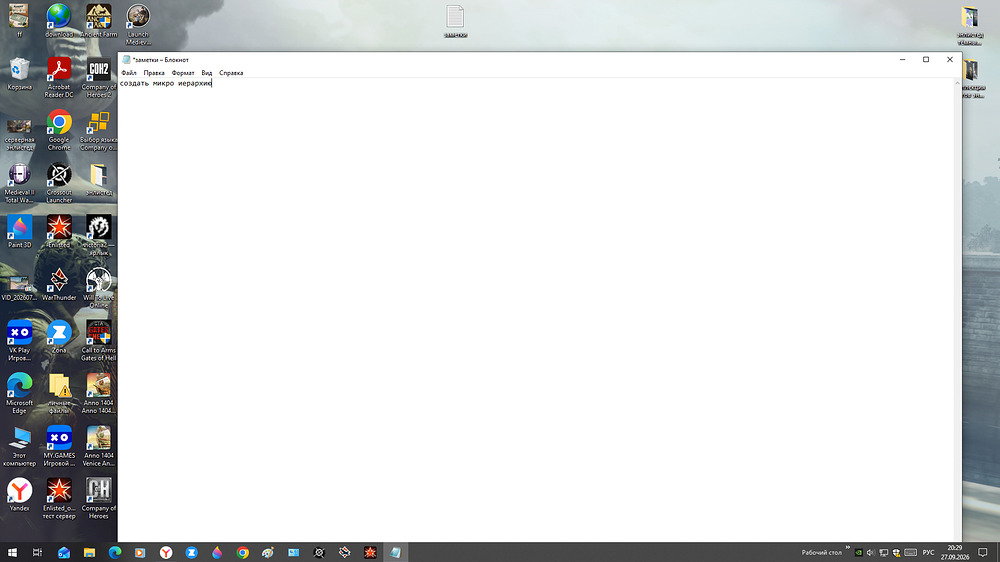1000x562 pixels.
Task: Select the Ancient Farm desktop icon
Action: pyautogui.click(x=98, y=21)
